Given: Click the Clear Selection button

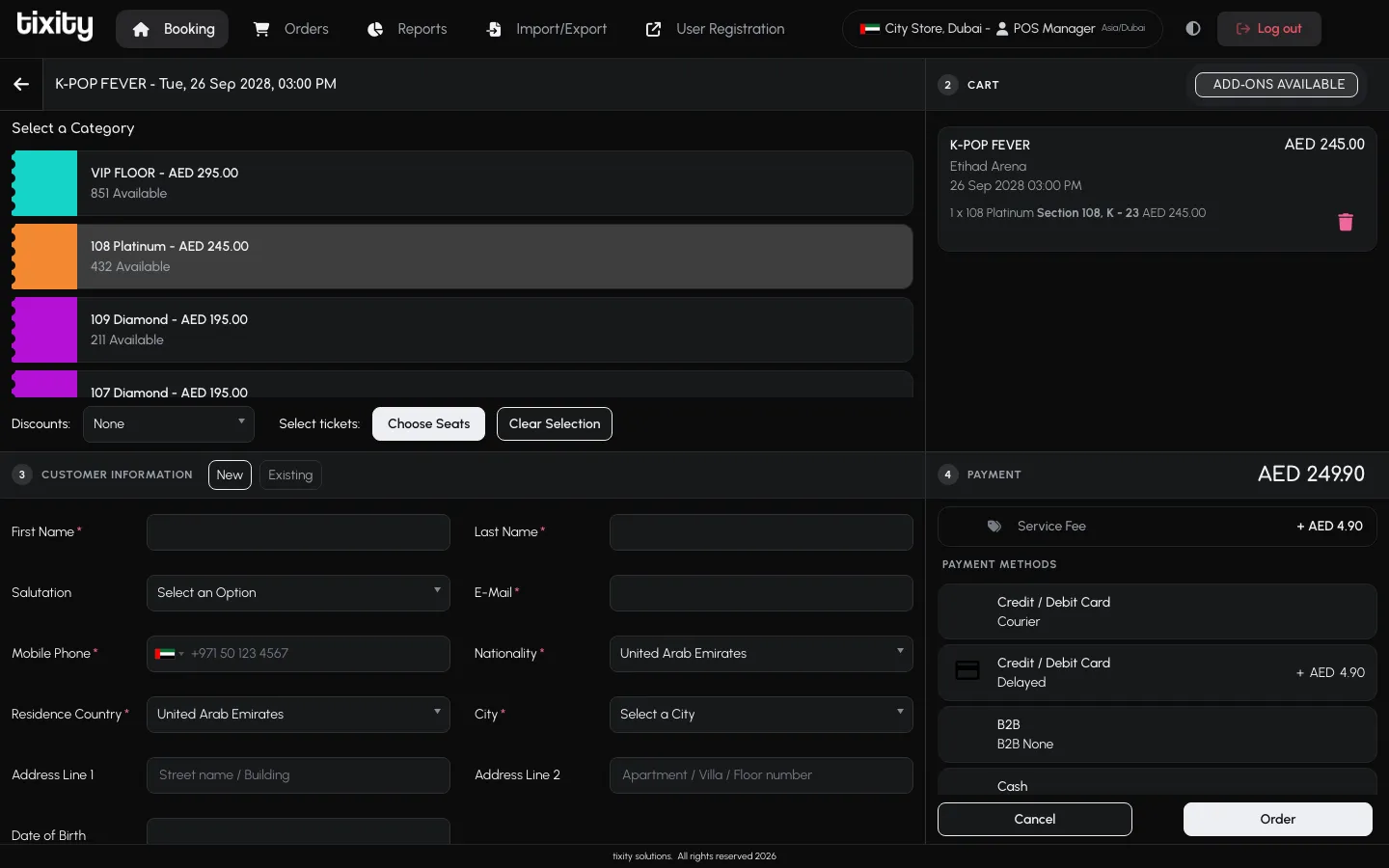Looking at the screenshot, I should (x=555, y=424).
